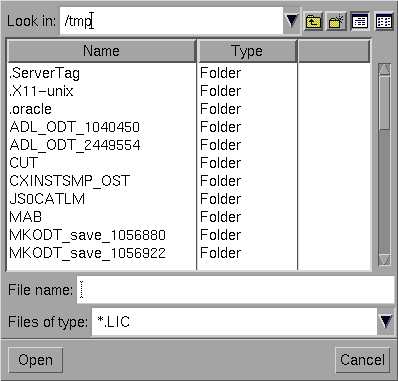The height and width of the screenshot is (381, 398).
Task: Sort by the Name column header
Action: [x=101, y=51]
